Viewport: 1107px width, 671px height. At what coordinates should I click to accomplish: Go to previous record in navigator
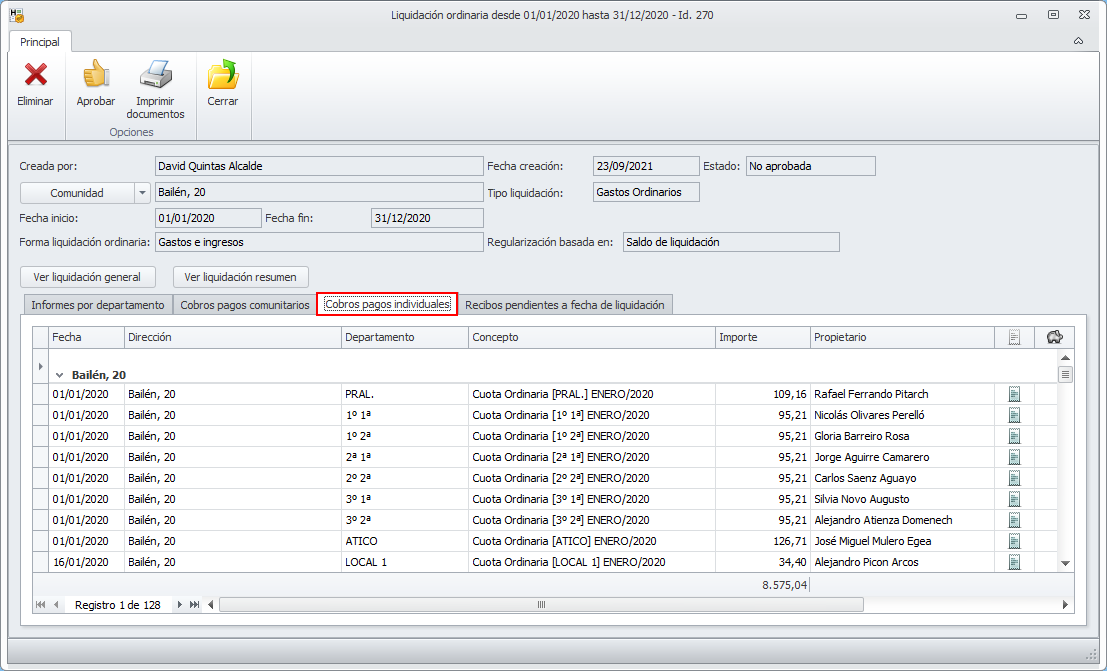[x=56, y=605]
